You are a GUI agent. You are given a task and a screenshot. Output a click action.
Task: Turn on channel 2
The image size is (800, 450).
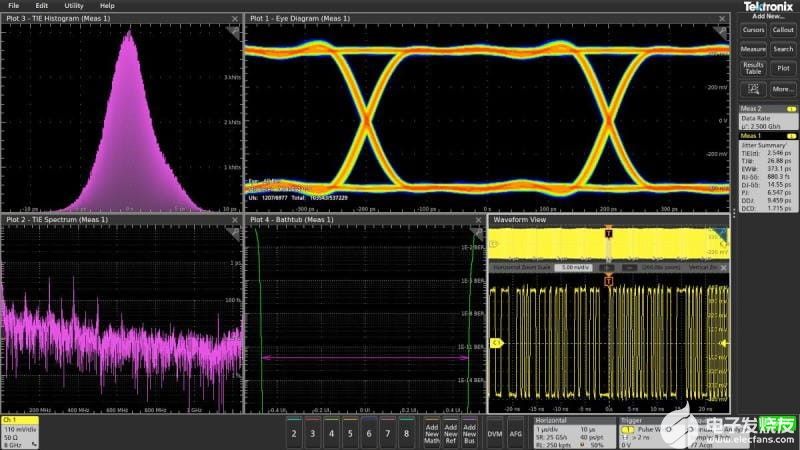point(293,432)
